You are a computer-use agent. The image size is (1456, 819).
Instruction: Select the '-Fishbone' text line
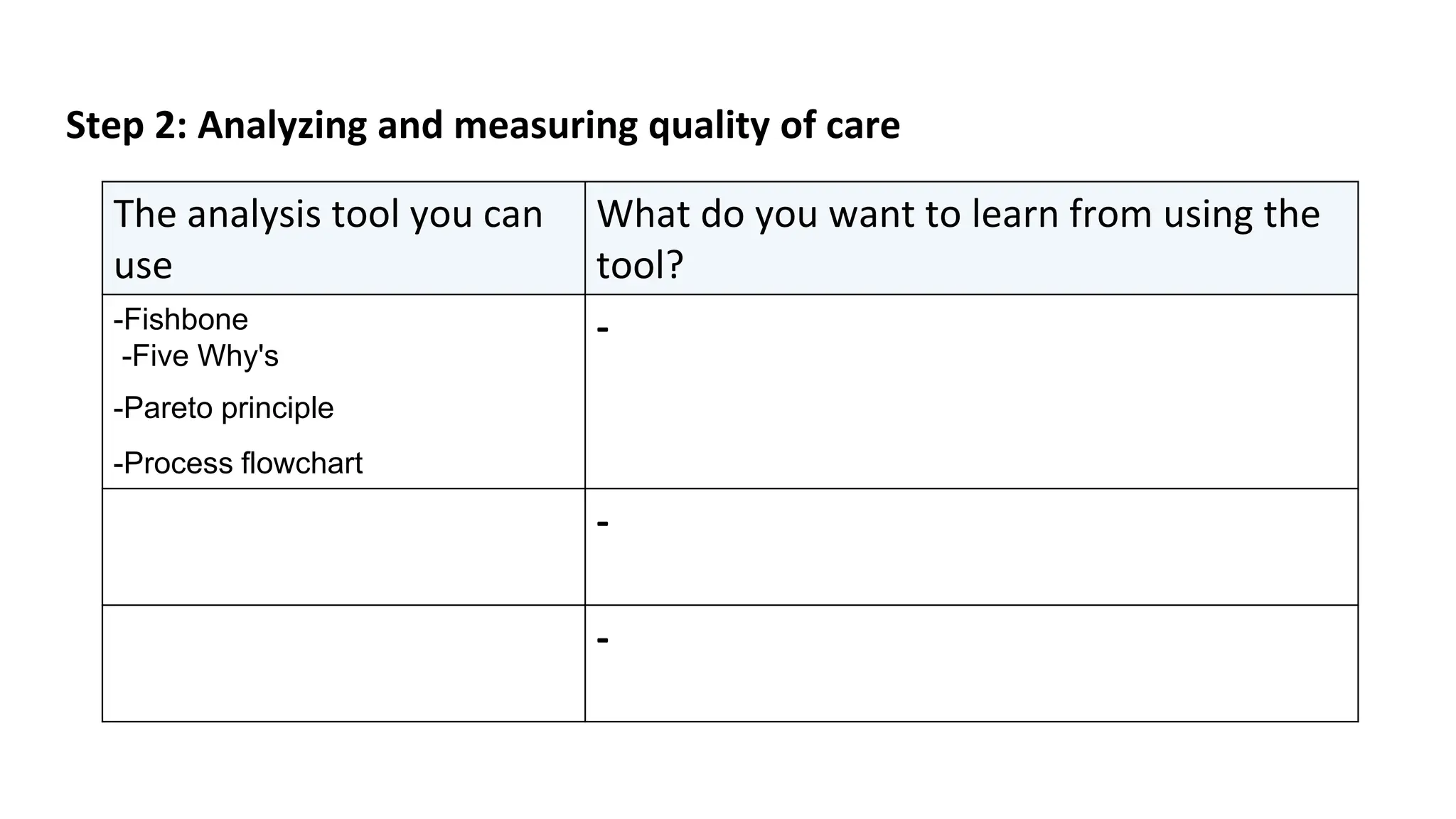point(181,319)
